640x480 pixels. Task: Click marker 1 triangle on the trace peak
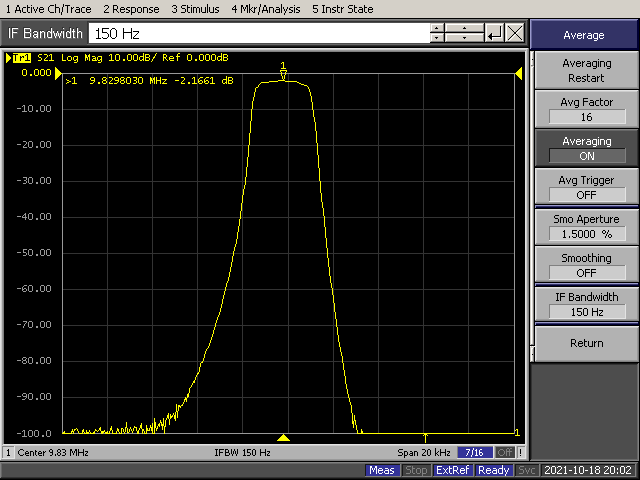point(283,74)
